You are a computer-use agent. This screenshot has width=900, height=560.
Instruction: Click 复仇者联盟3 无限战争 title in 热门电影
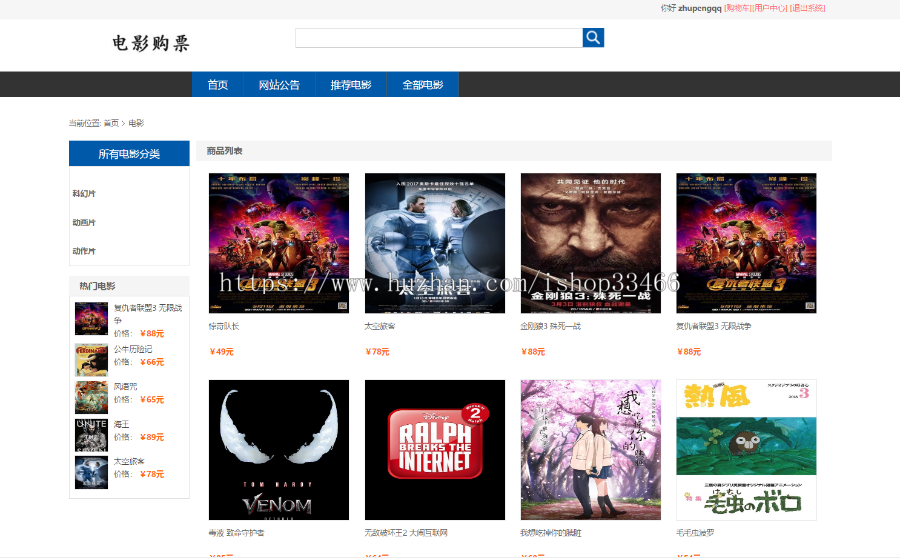point(148,313)
